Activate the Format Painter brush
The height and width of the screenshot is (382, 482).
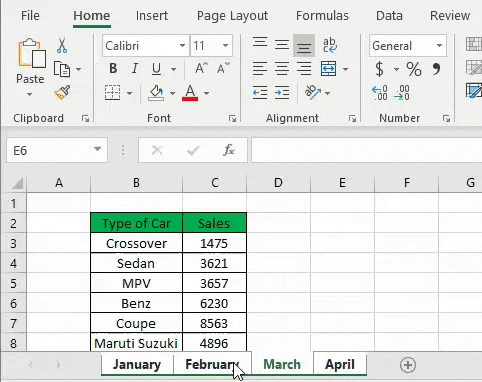pos(62,93)
